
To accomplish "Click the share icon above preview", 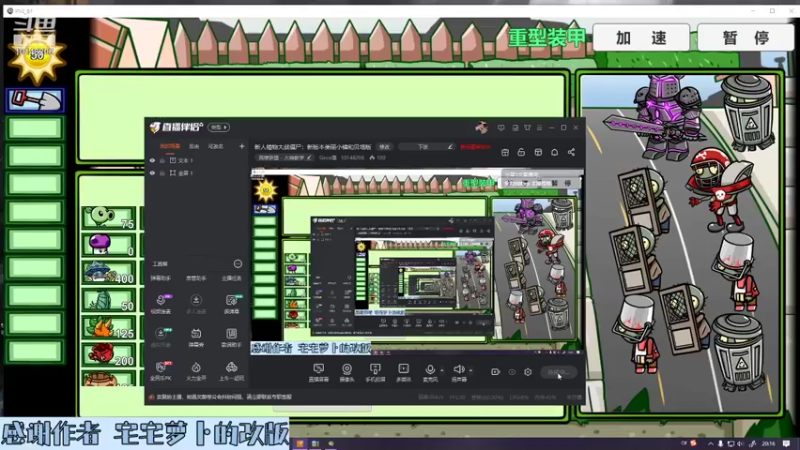I will (x=571, y=152).
